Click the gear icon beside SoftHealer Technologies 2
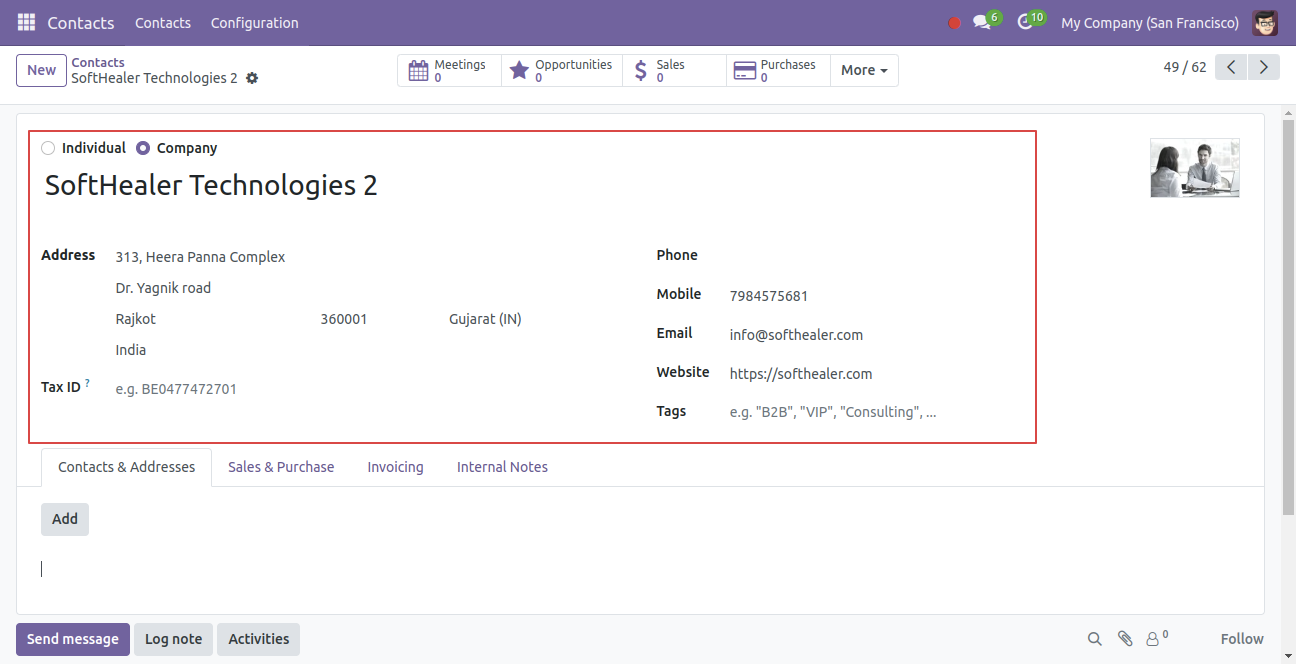The height and width of the screenshot is (664, 1296). 252,78
